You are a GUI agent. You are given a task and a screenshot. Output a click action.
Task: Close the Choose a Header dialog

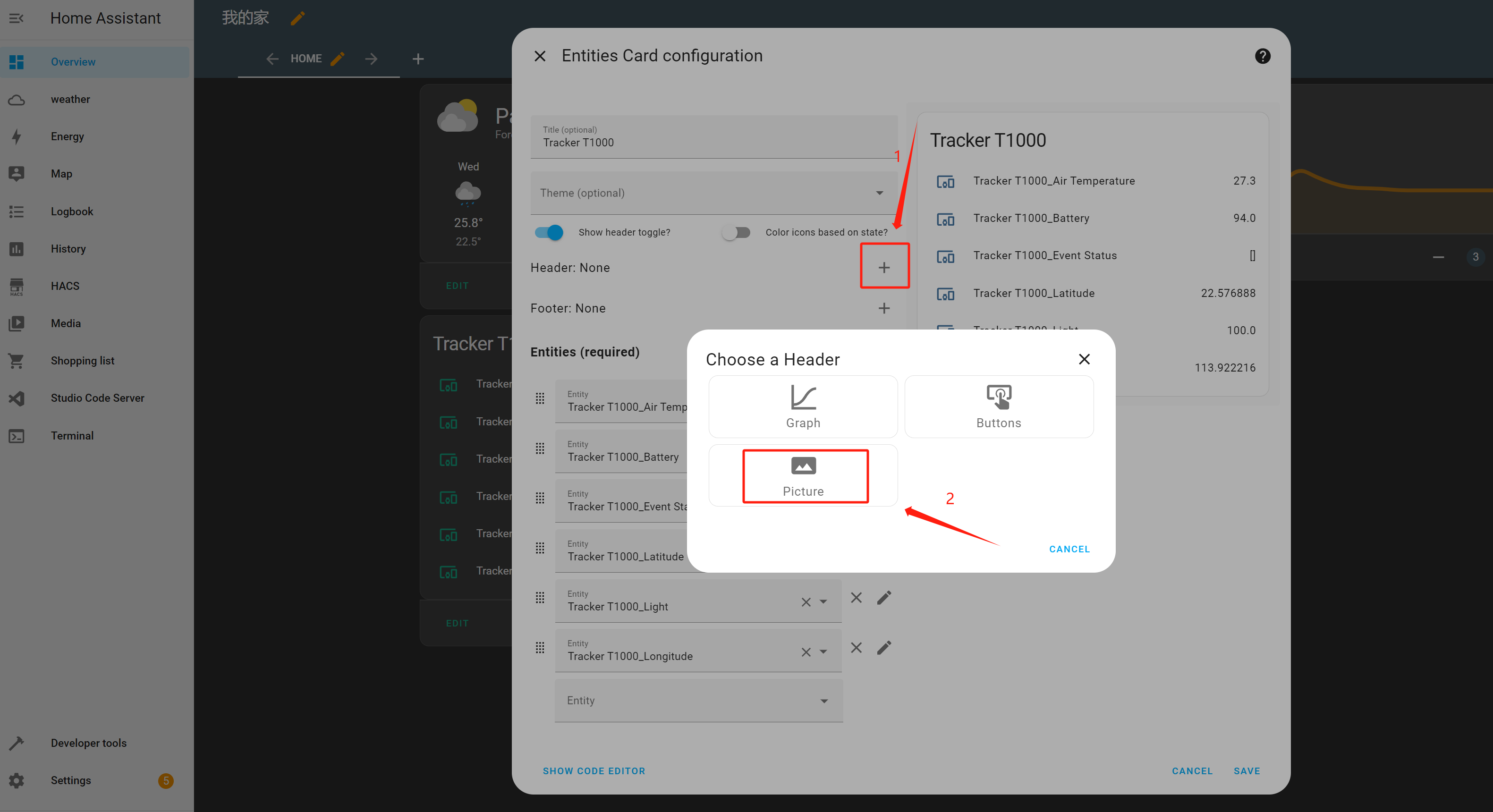point(1084,359)
